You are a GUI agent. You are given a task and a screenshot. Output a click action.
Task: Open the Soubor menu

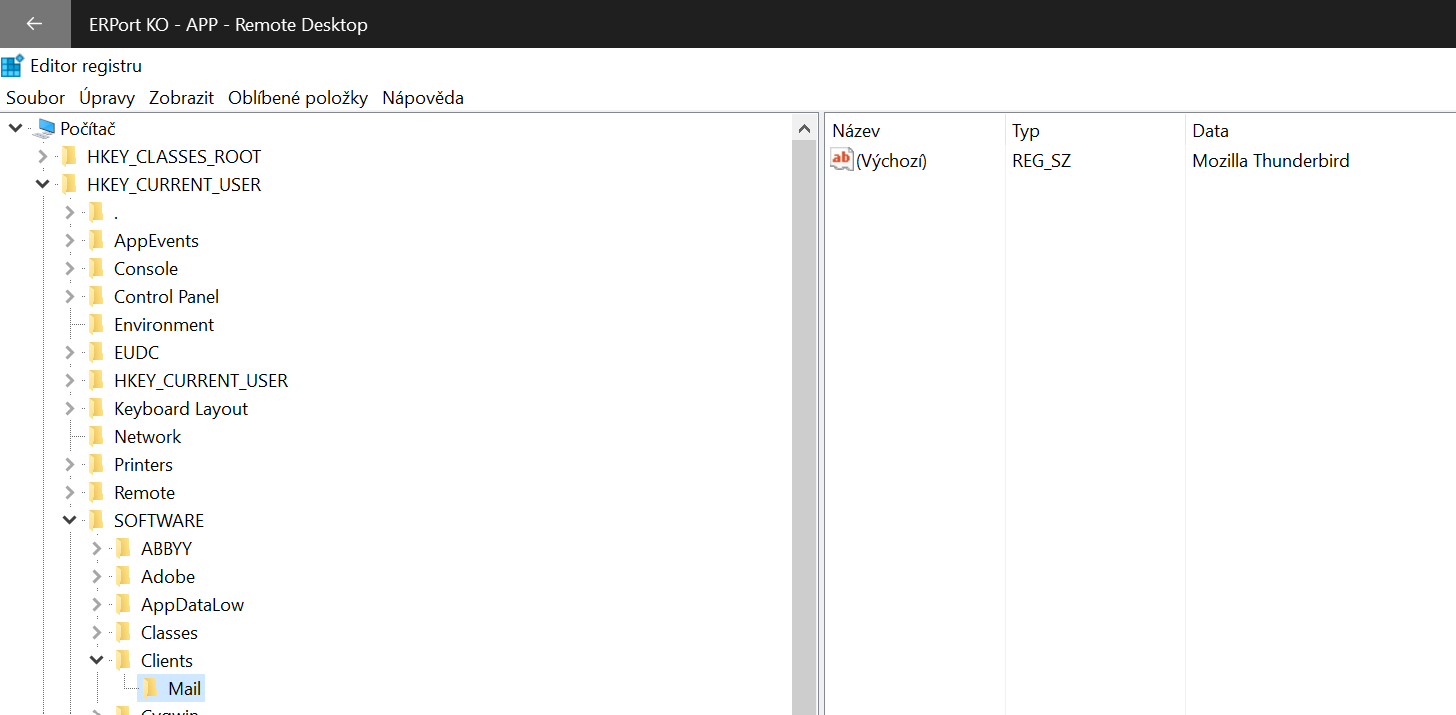(x=35, y=98)
